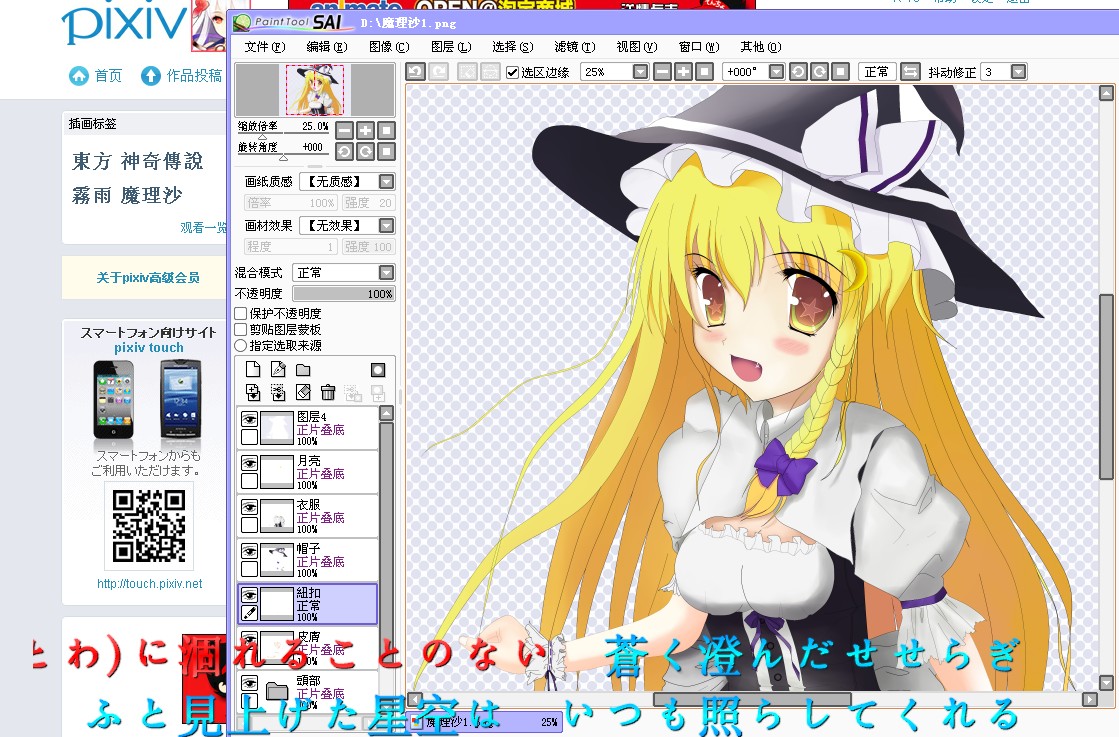Hide the 紐扣 layer
The height and width of the screenshot is (737, 1119).
coord(249,595)
